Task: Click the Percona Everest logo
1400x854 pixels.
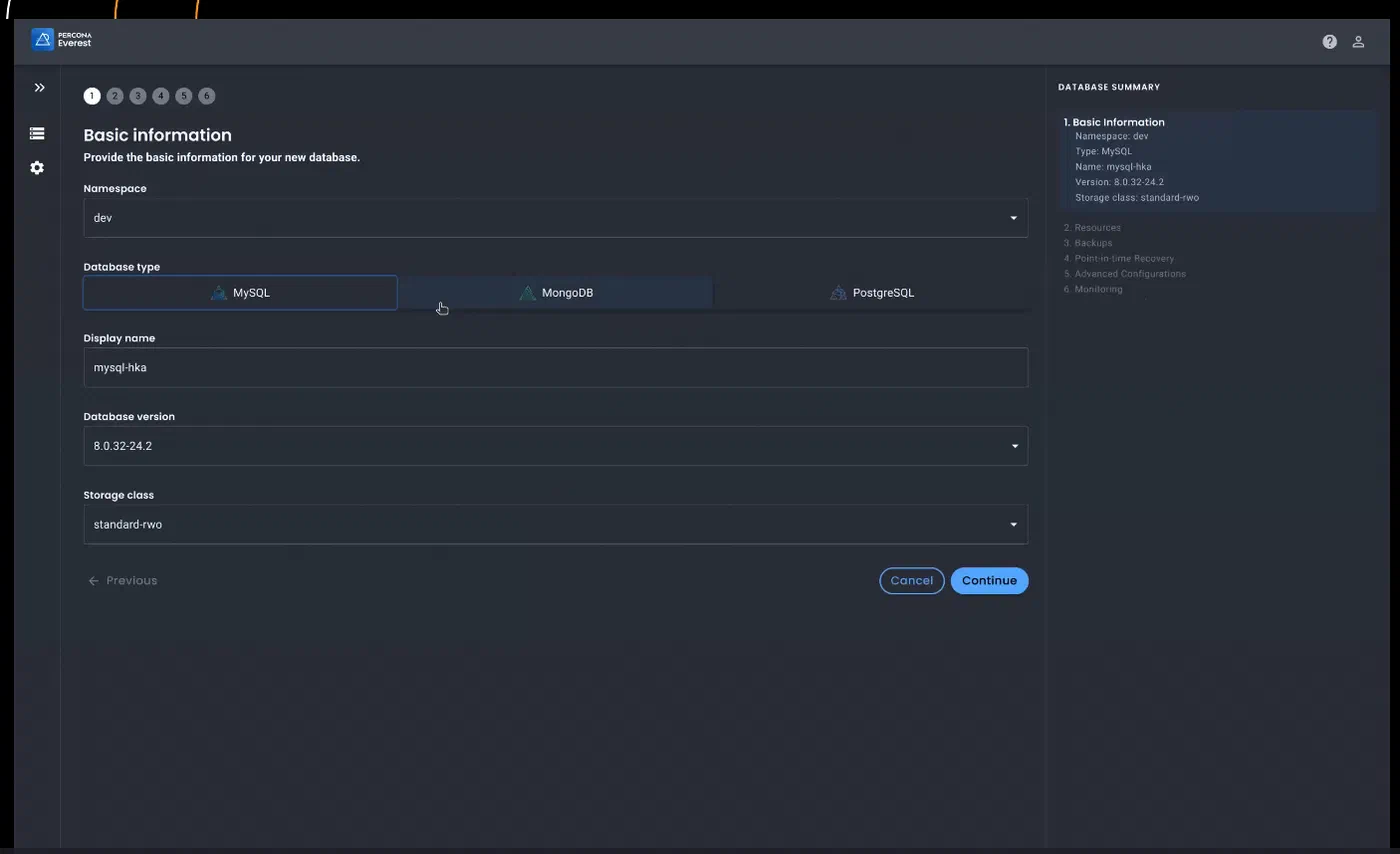Action: pos(61,40)
